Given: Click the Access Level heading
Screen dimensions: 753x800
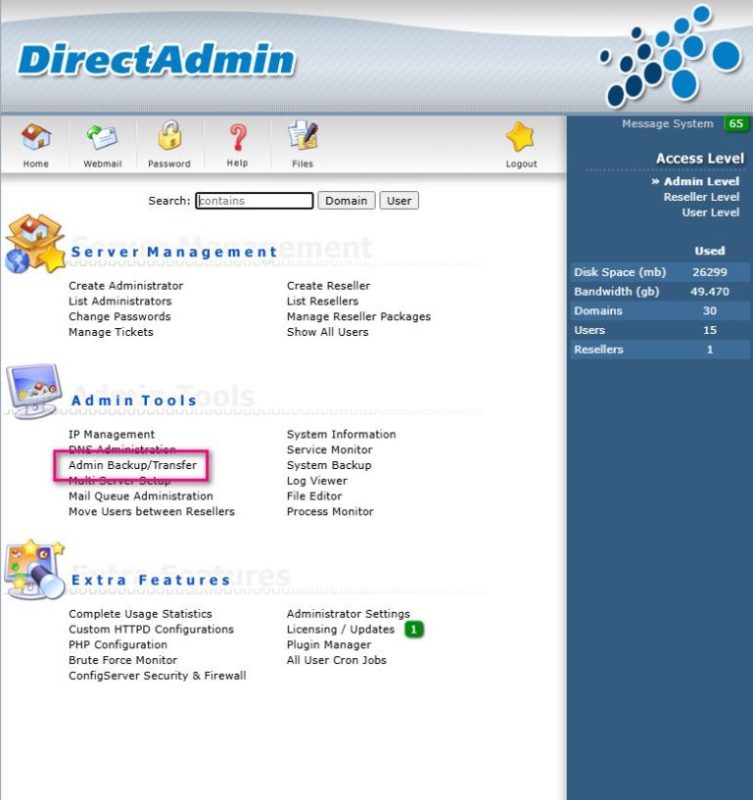Looking at the screenshot, I should (699, 158).
